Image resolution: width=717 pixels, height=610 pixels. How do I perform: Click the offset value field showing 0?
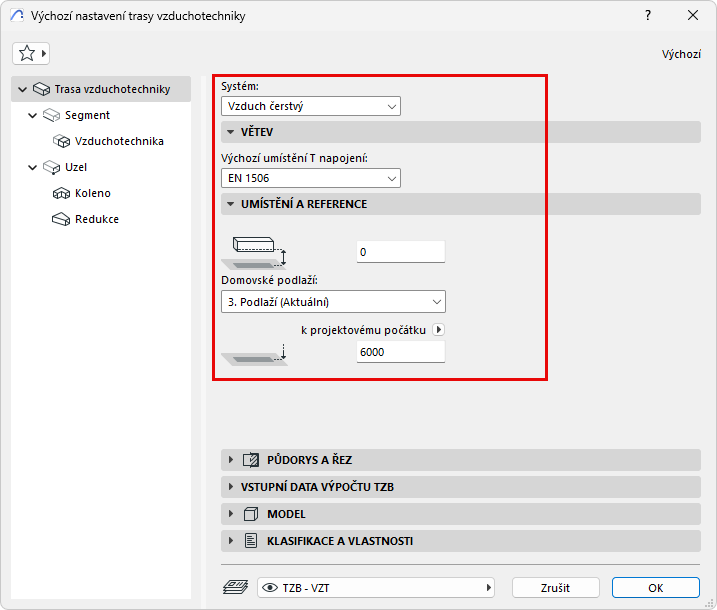coord(401,252)
